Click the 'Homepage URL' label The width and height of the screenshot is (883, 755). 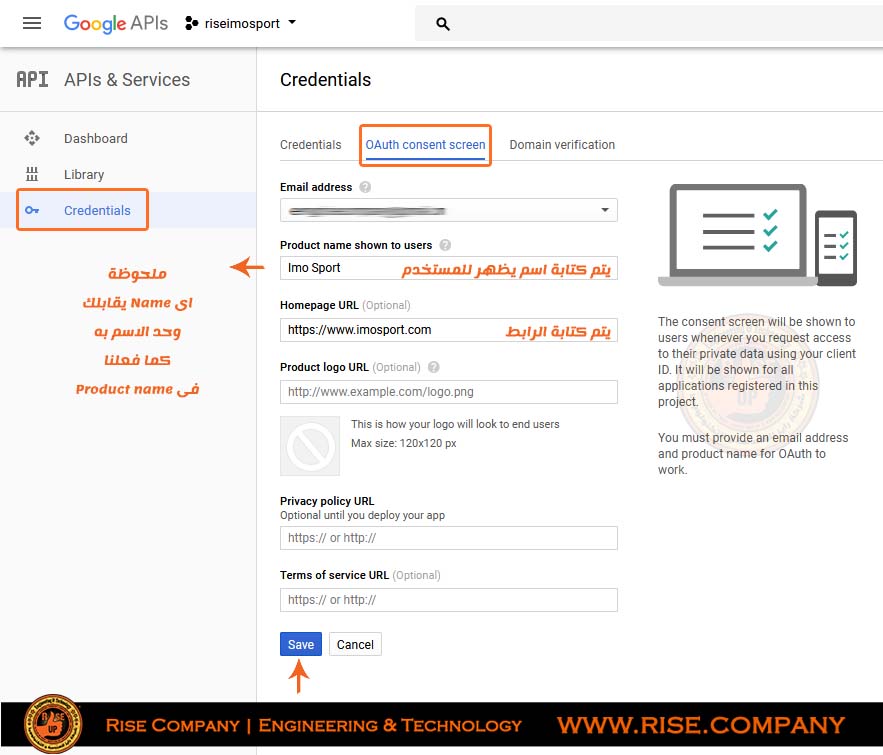pos(319,305)
